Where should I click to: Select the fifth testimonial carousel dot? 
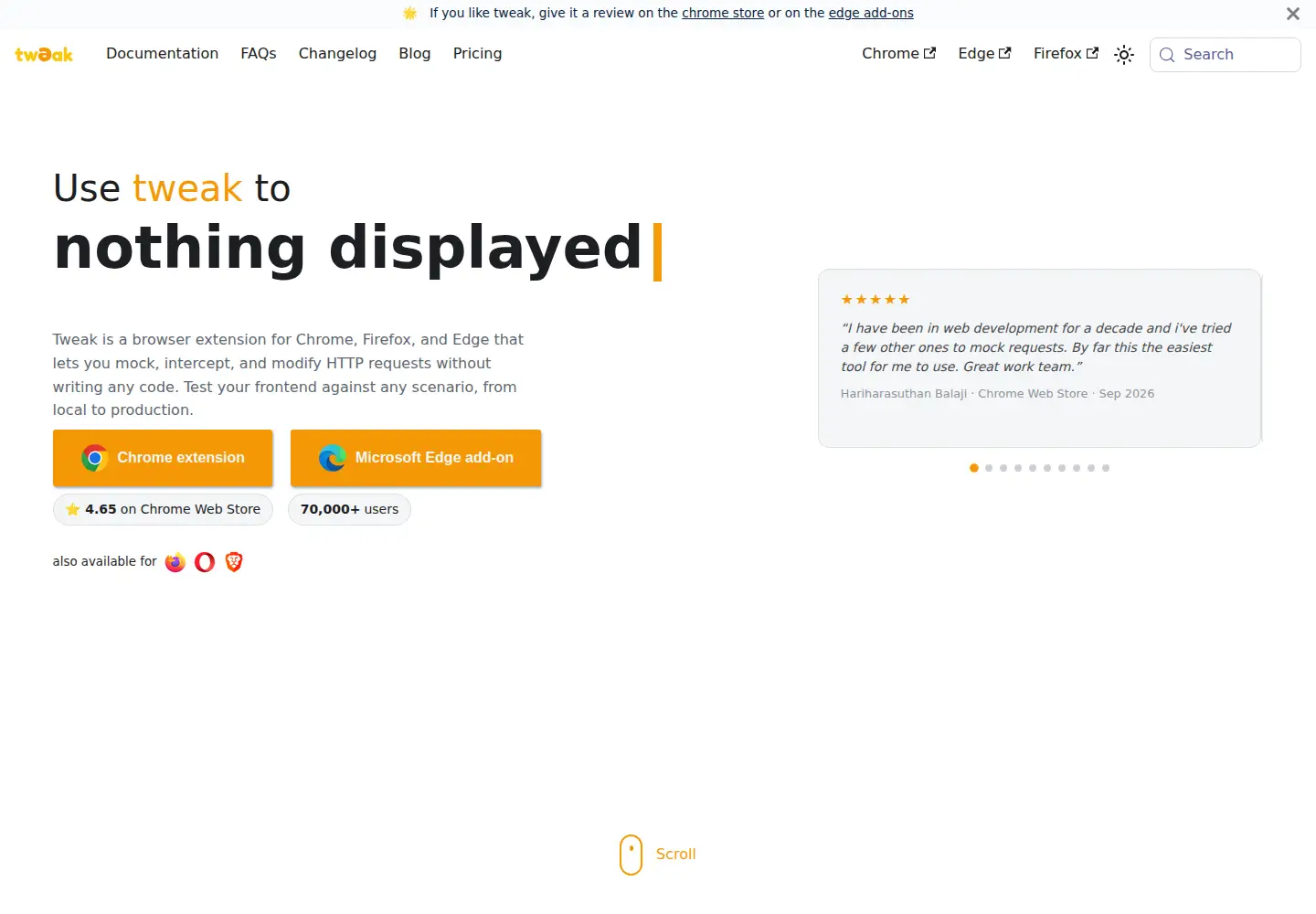tap(1033, 468)
